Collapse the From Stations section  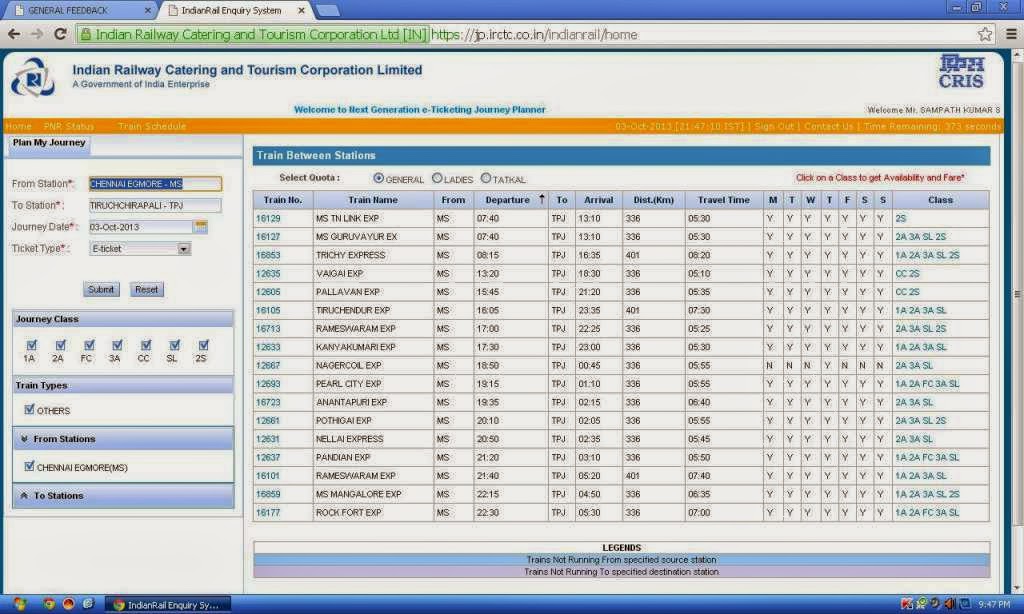(x=123, y=439)
